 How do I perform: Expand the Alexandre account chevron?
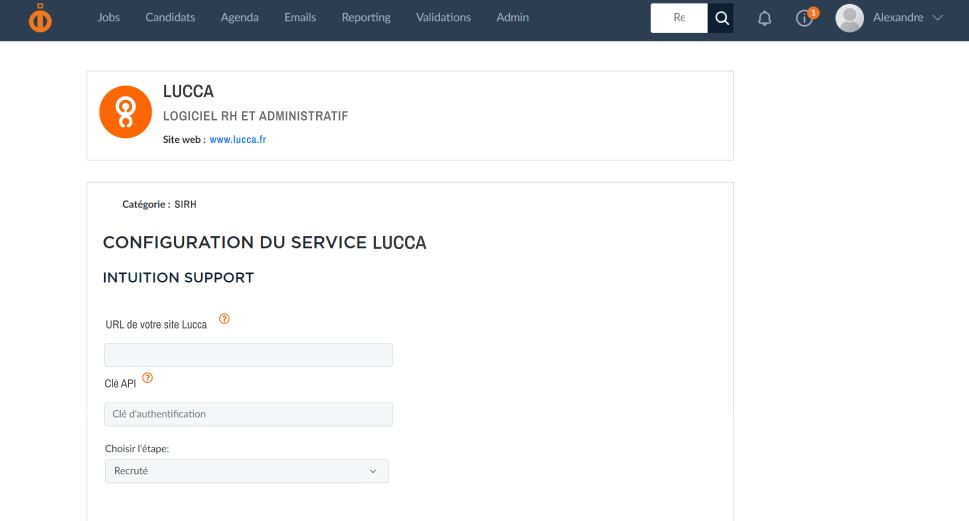click(937, 18)
